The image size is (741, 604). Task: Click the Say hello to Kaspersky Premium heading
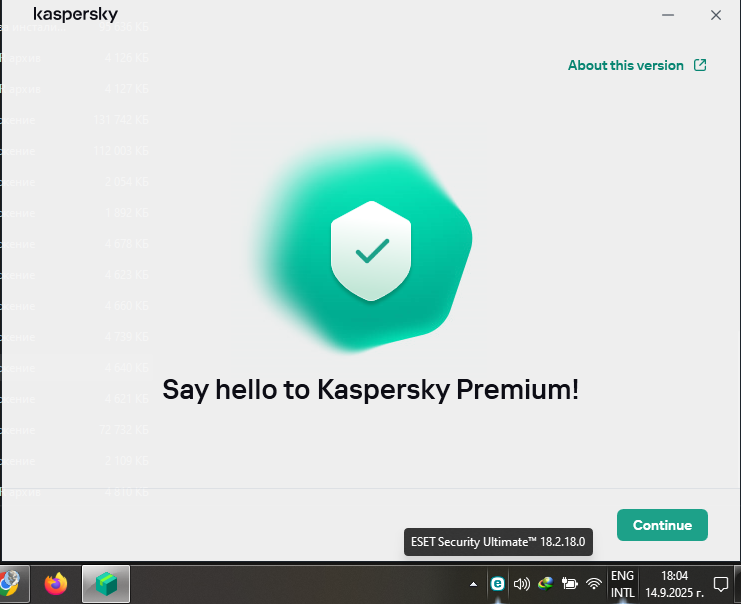370,390
